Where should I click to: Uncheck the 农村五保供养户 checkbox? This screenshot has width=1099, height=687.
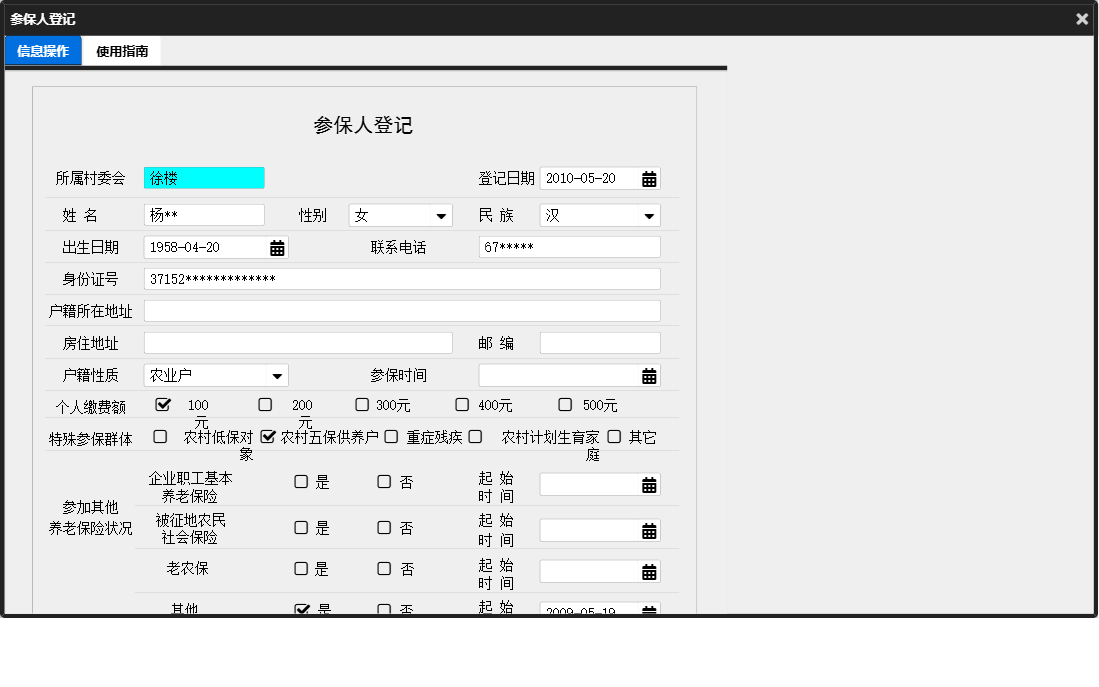tap(268, 436)
